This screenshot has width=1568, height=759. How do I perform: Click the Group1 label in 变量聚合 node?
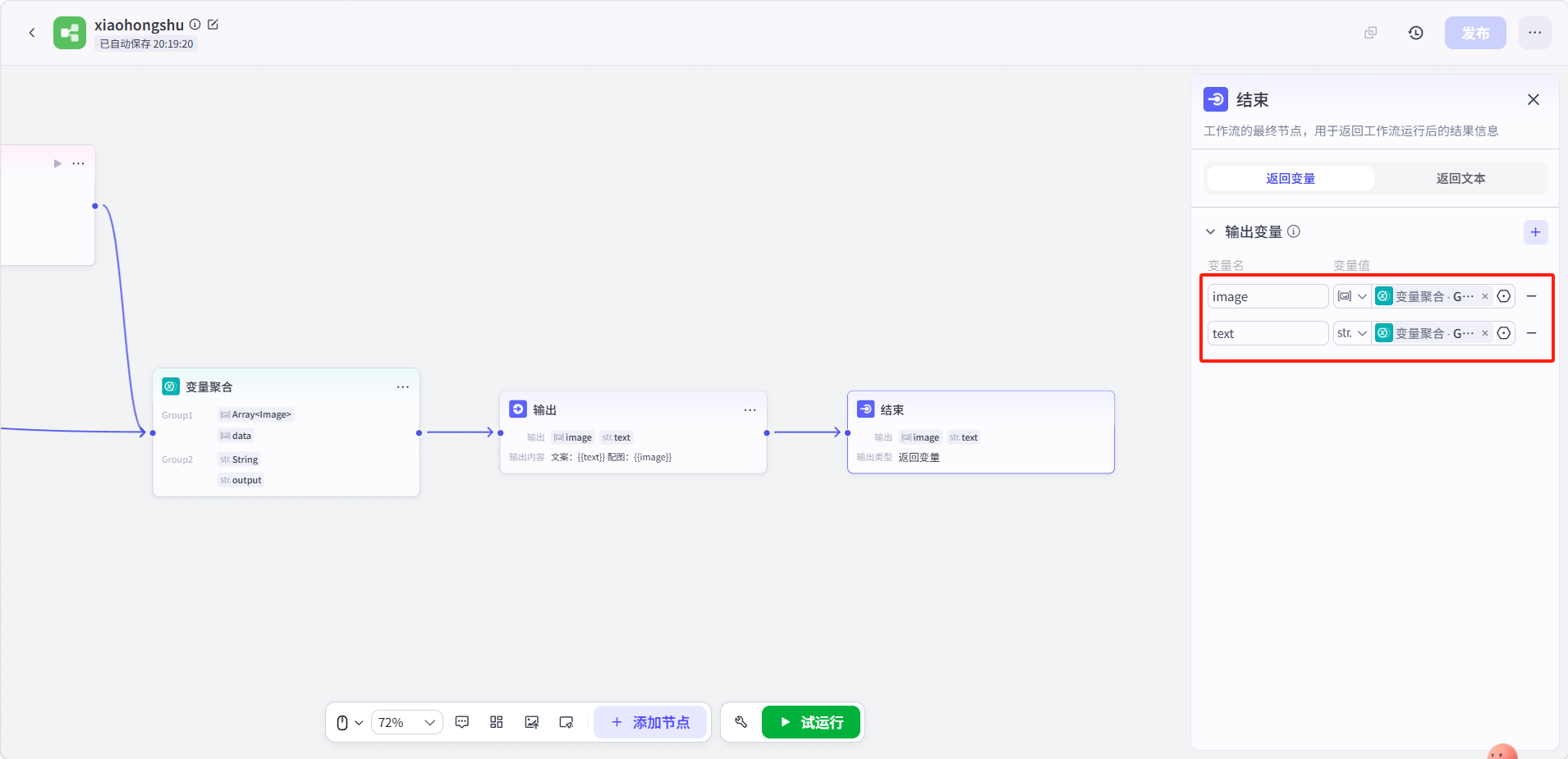(x=177, y=415)
